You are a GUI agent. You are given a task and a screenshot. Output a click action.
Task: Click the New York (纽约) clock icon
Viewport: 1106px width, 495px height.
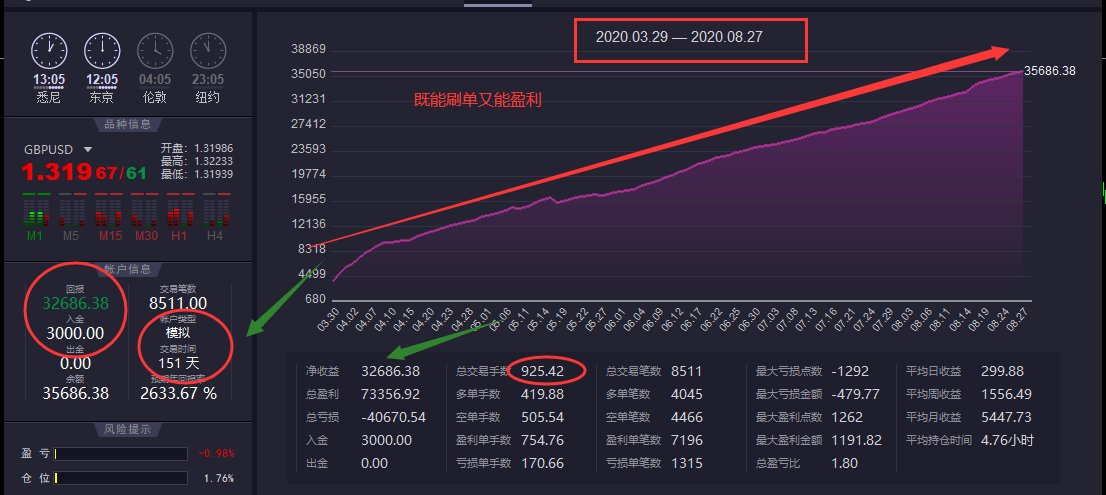tap(207, 50)
